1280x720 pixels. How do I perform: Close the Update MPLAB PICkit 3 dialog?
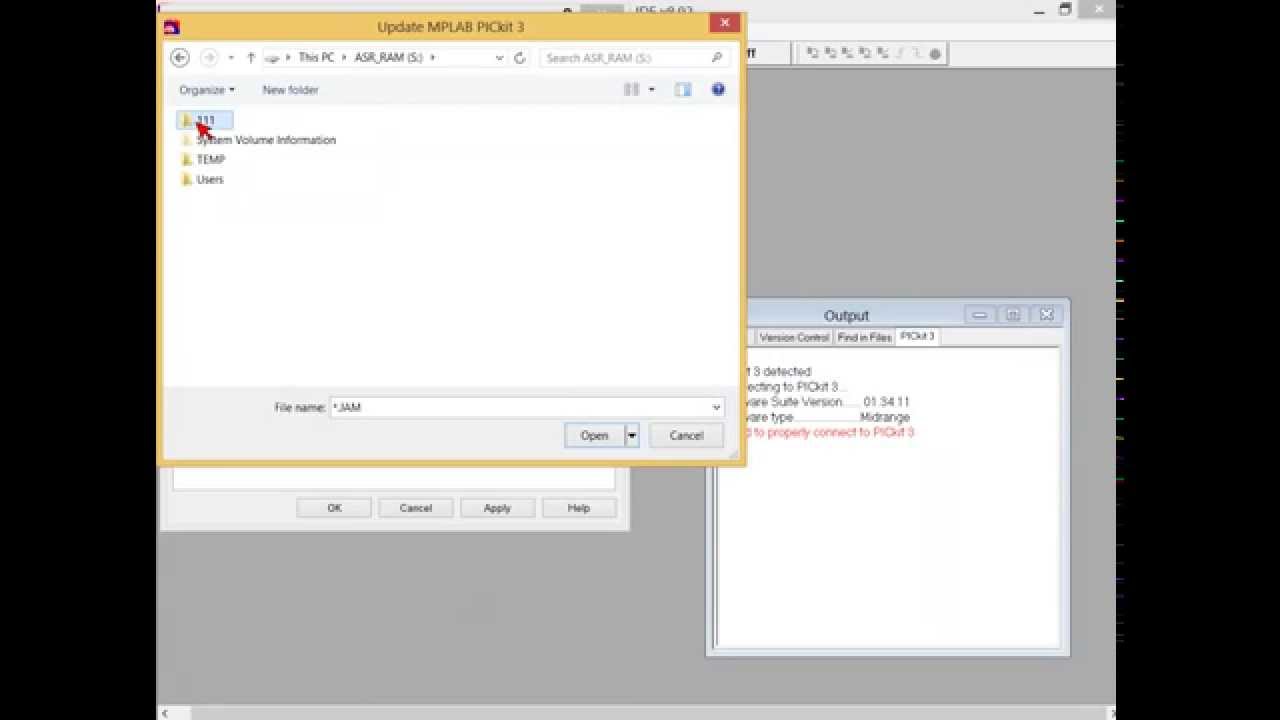pyautogui.click(x=725, y=23)
